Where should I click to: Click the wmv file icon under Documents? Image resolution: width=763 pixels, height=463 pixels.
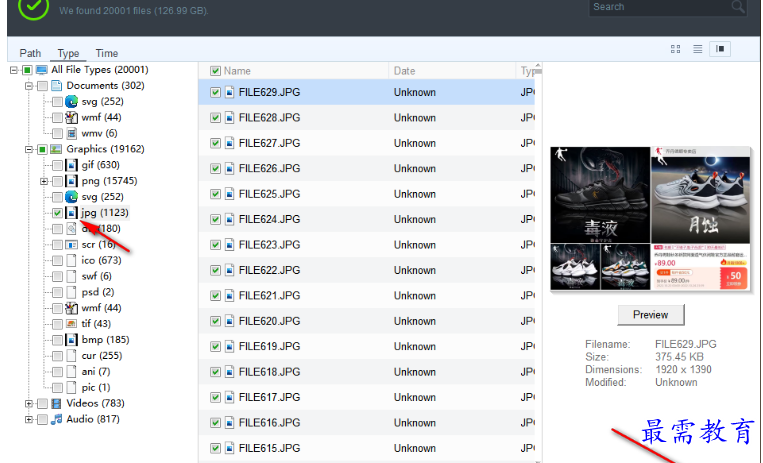click(x=72, y=133)
